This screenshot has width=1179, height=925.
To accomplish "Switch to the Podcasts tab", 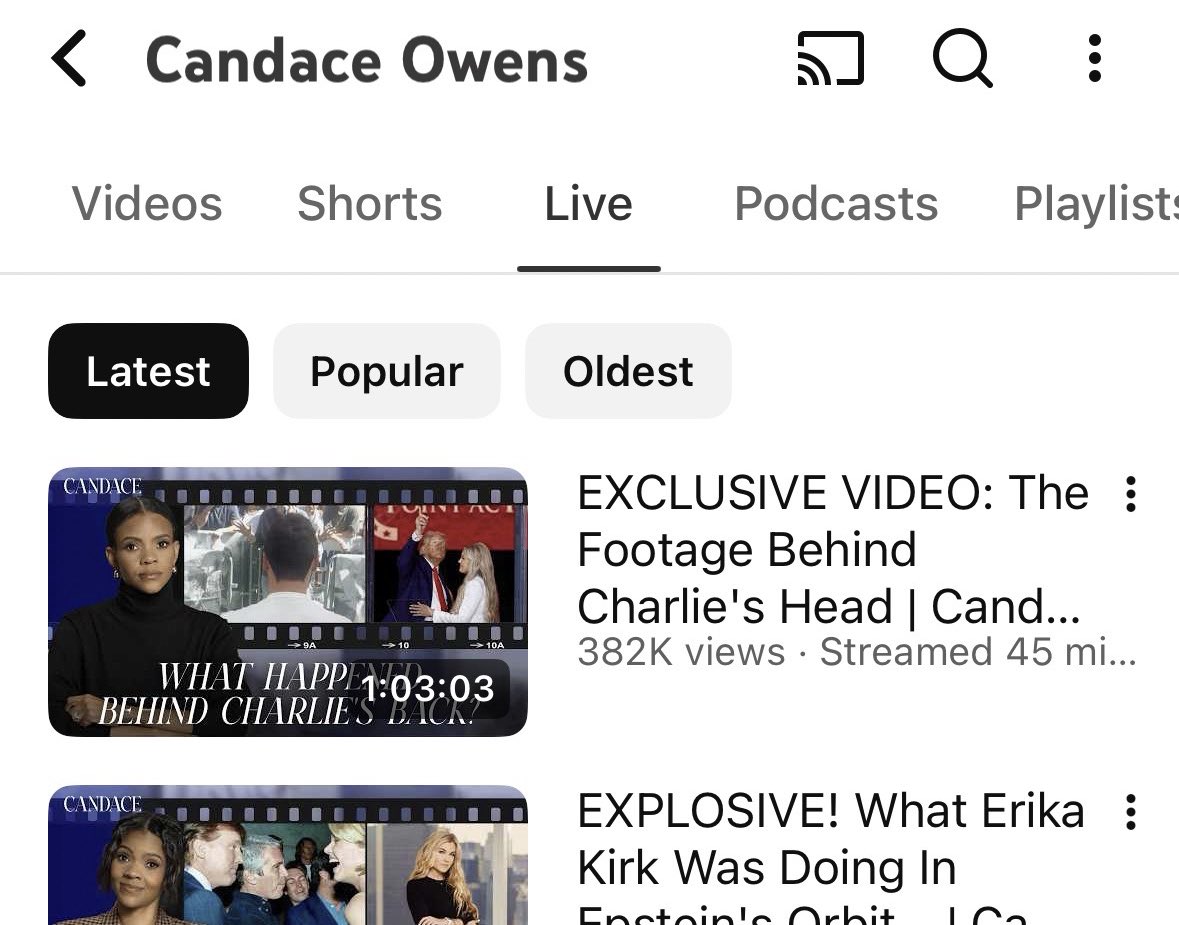I will tap(836, 204).
